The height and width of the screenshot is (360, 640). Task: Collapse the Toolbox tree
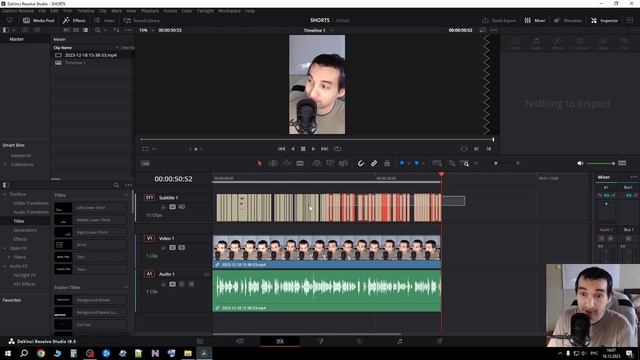[5, 194]
